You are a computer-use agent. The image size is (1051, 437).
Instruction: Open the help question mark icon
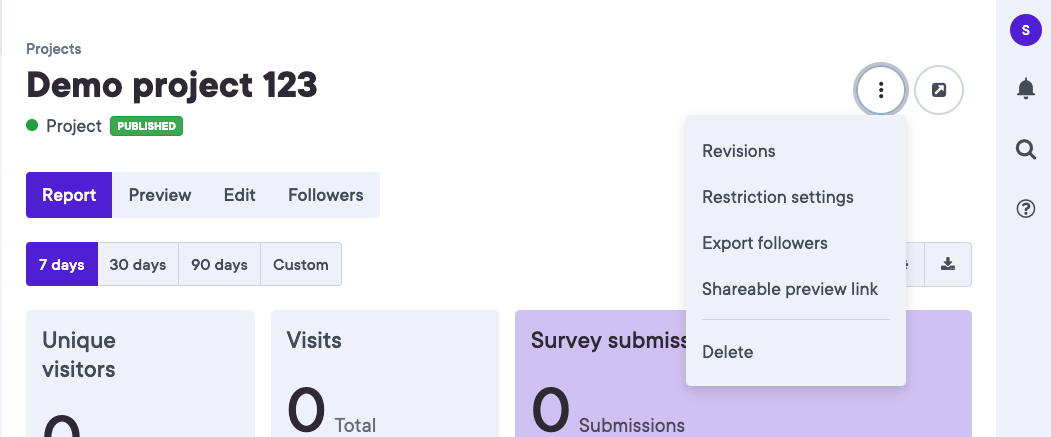[1025, 209]
